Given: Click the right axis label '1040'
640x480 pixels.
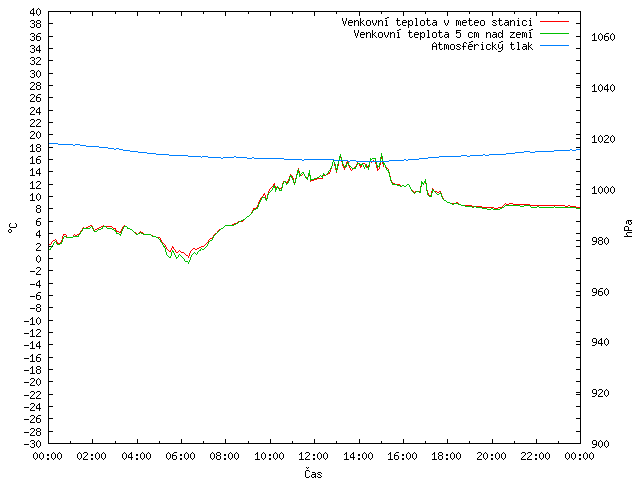Looking at the screenshot, I should click(603, 88).
